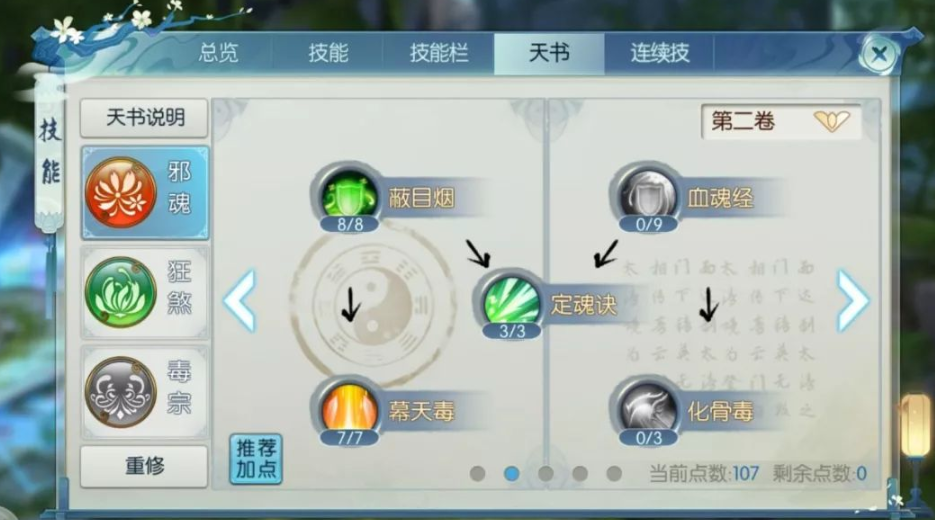Switch to the 技能栏 tab
The width and height of the screenshot is (935, 520).
point(439,53)
